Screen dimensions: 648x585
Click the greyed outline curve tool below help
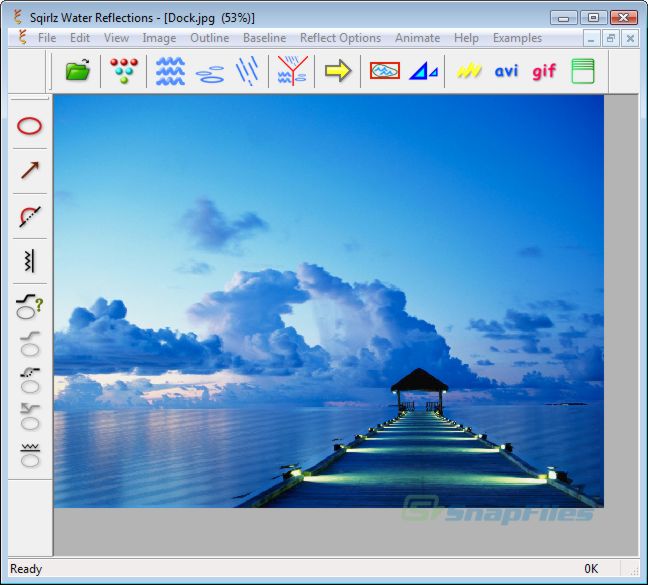click(x=30, y=344)
